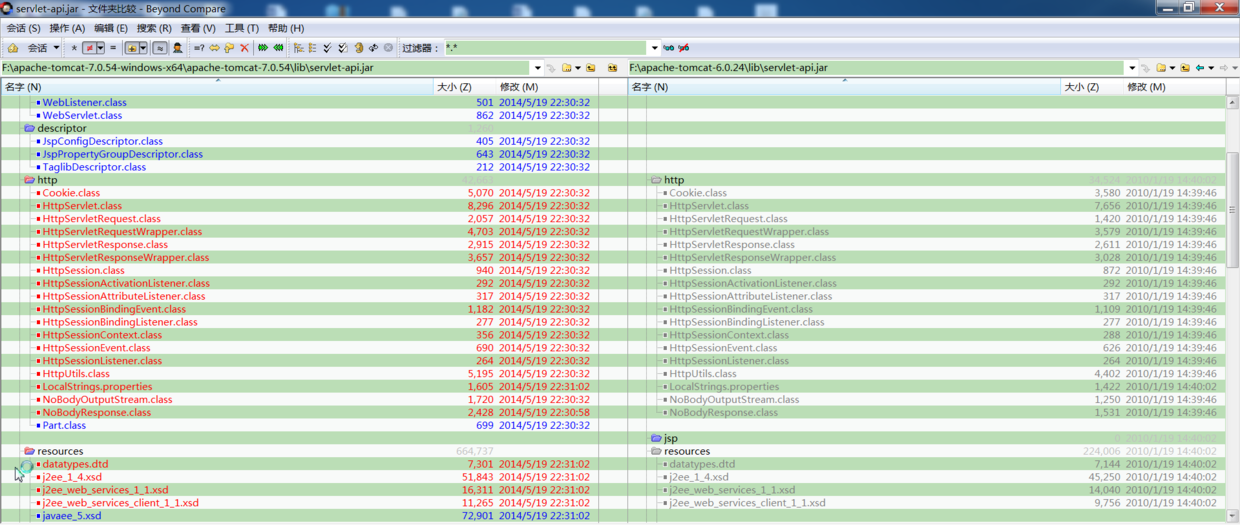Click the 过滤器 filter text field
1240x525 pixels.
coord(546,47)
